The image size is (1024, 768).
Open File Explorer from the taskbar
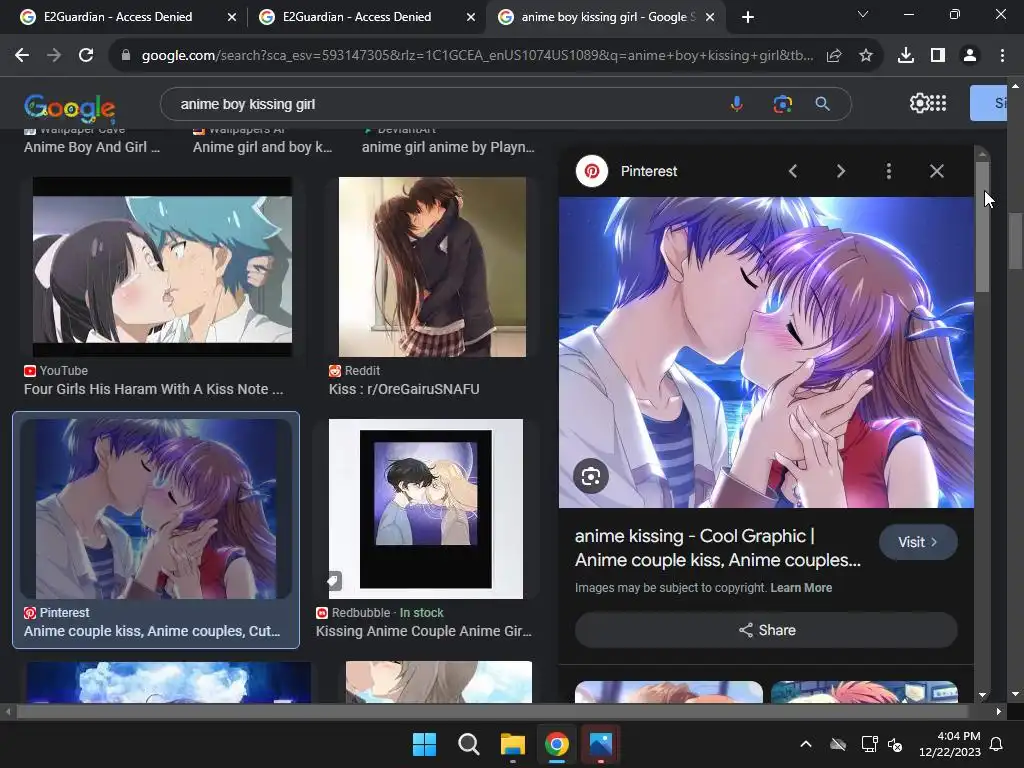pos(513,744)
